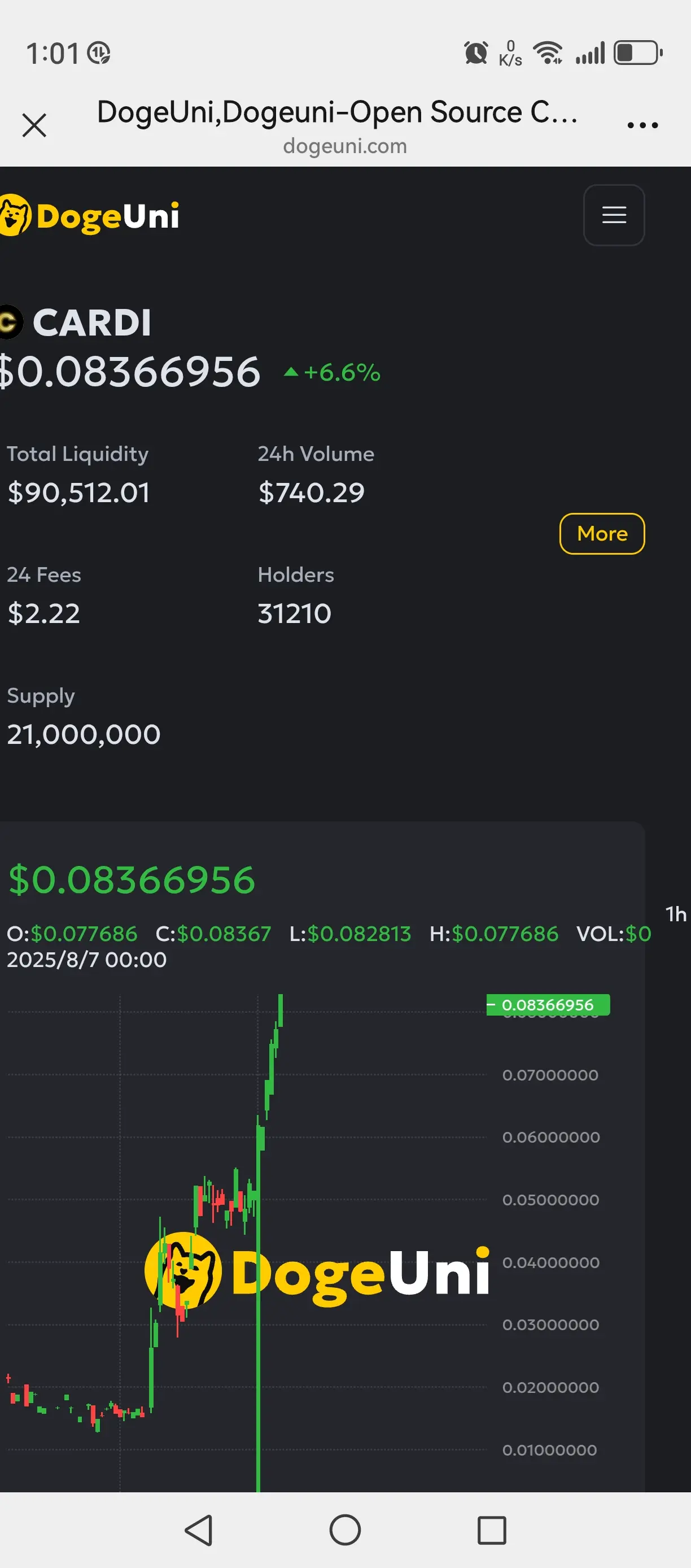691x1568 pixels.
Task: Tap the Total Liquidity value $90,512.01
Action: click(78, 493)
